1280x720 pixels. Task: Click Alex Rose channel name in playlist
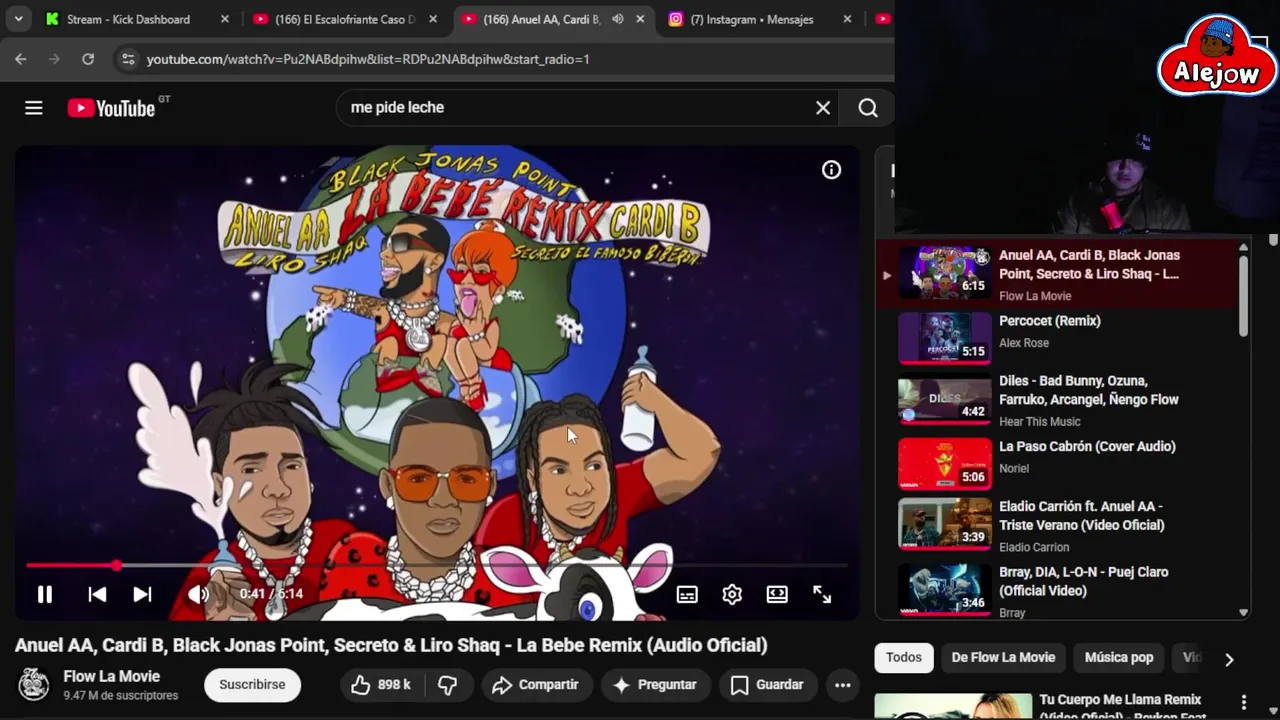pyautogui.click(x=1024, y=343)
